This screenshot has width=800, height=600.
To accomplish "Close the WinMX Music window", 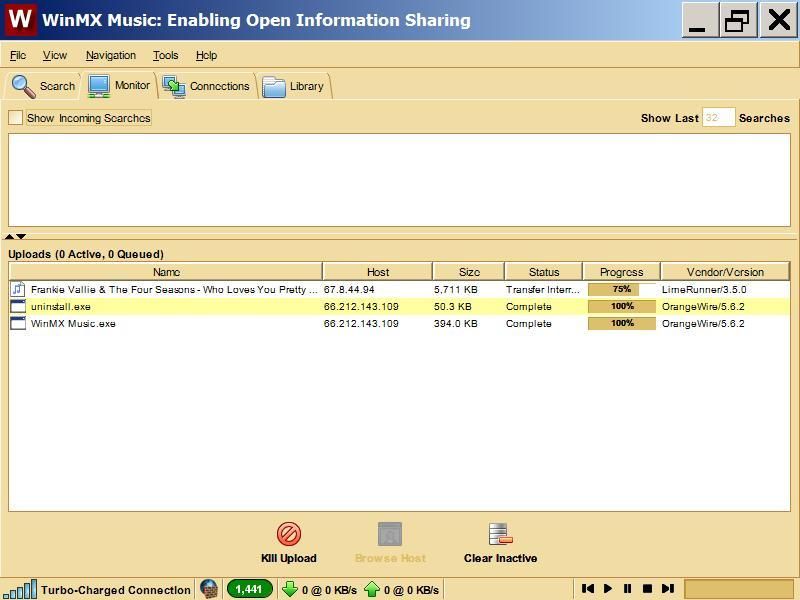I will 779,20.
